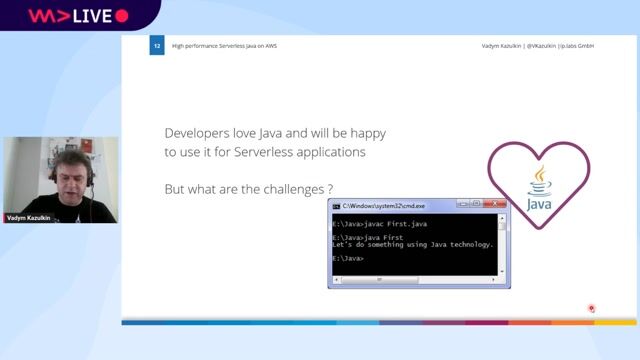The width and height of the screenshot is (640, 360).
Task: Close the cmd.exe window
Action: (x=495, y=203)
